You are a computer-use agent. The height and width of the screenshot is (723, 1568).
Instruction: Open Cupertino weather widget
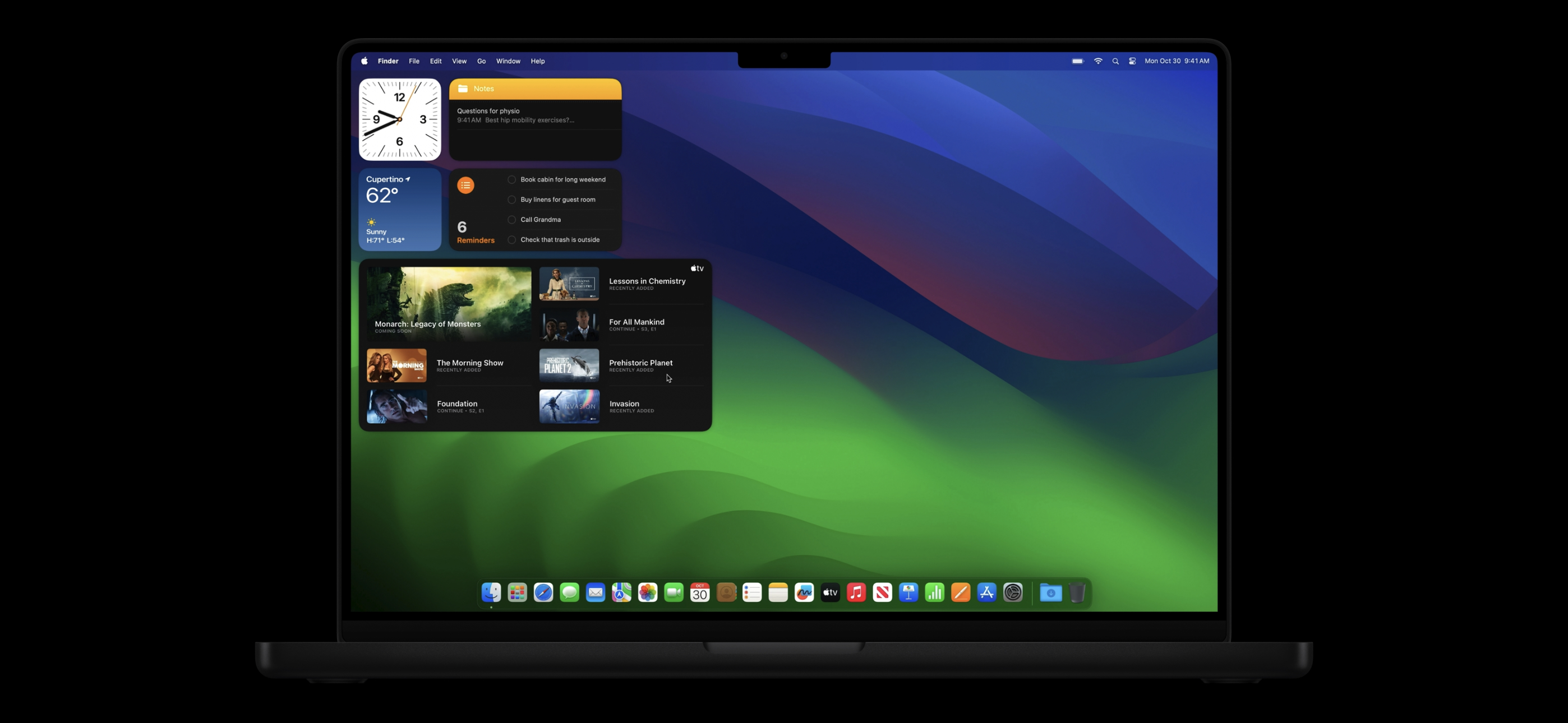pos(400,210)
